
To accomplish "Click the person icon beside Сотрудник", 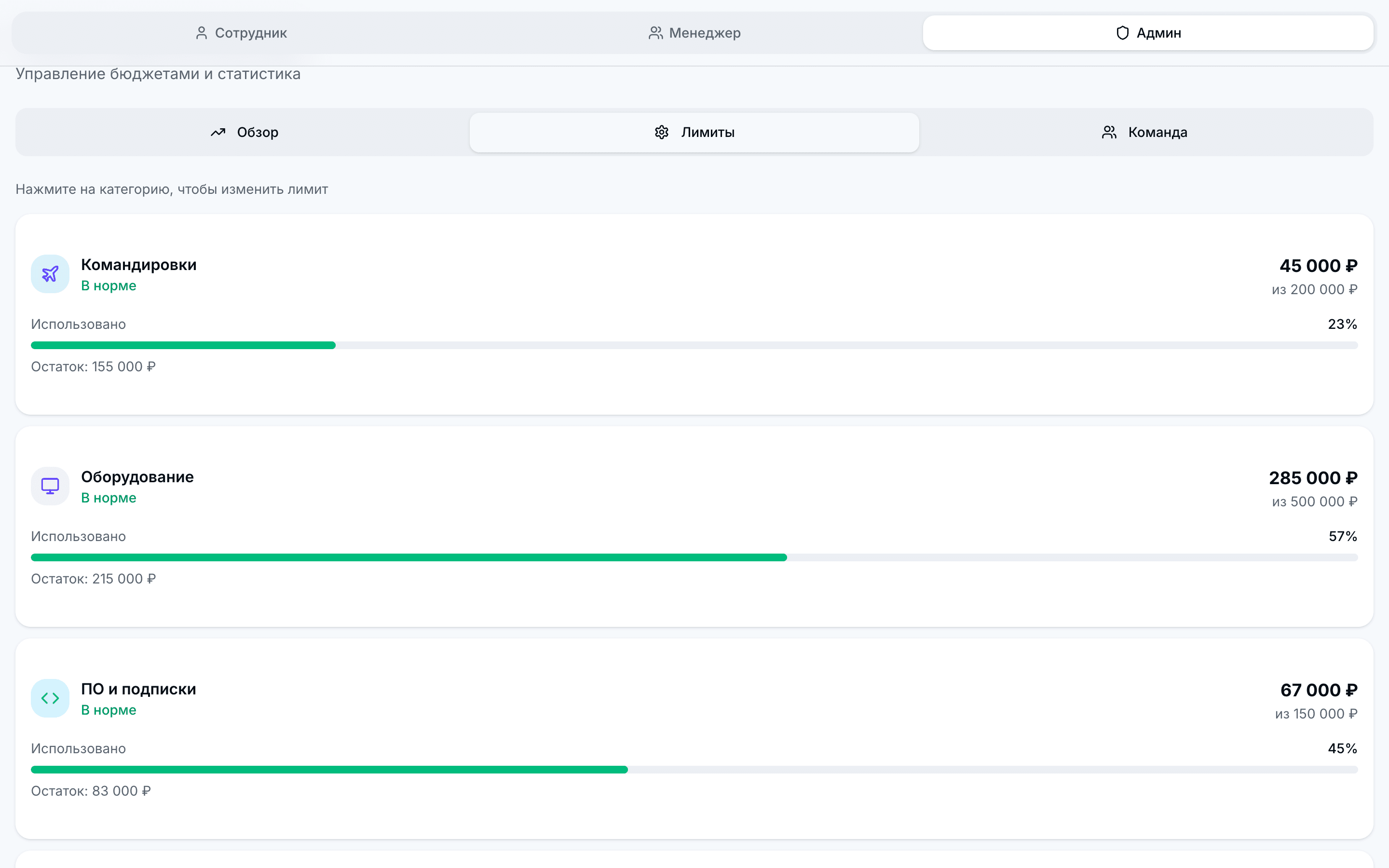I will coord(202,33).
